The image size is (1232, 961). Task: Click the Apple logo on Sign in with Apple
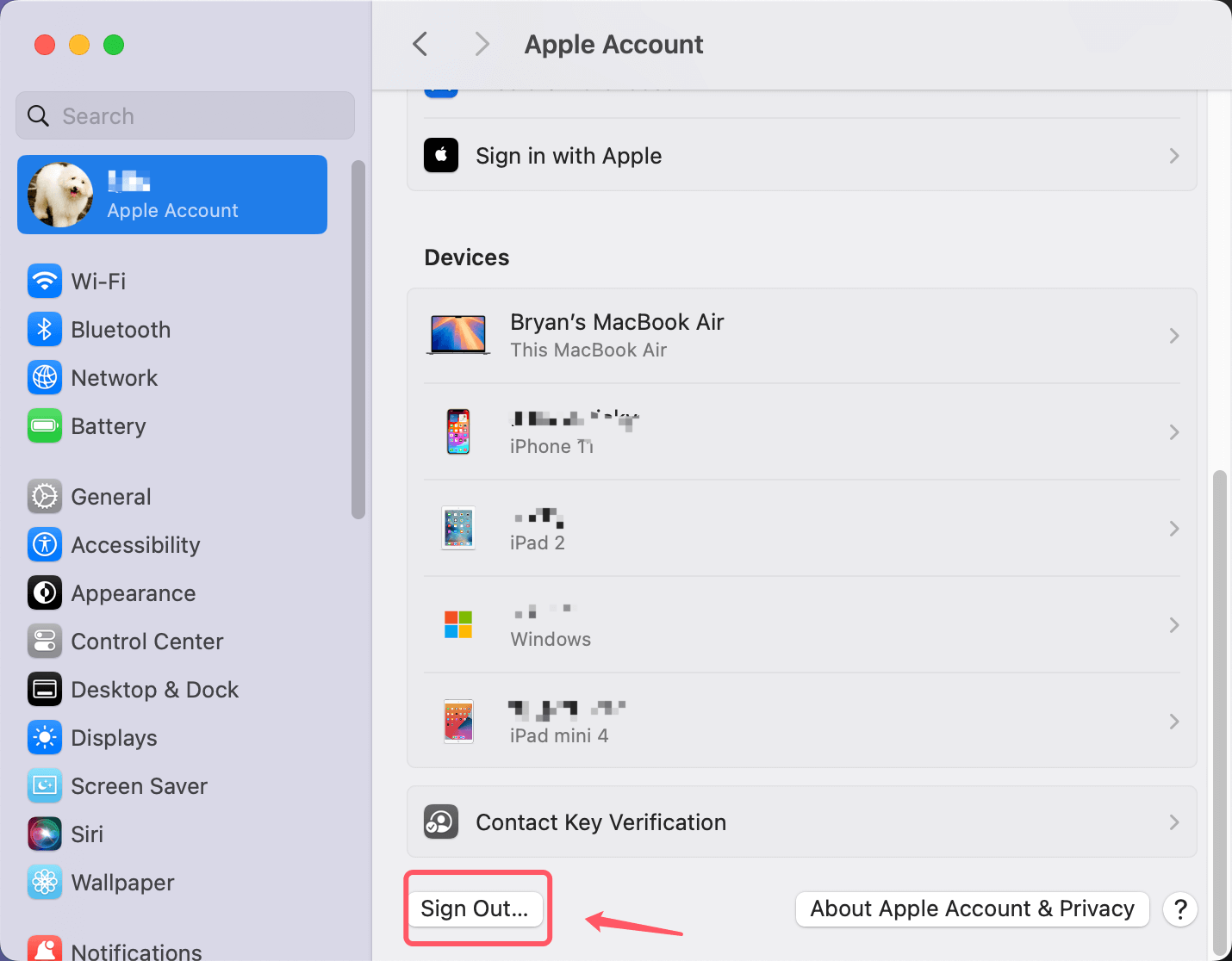point(441,155)
